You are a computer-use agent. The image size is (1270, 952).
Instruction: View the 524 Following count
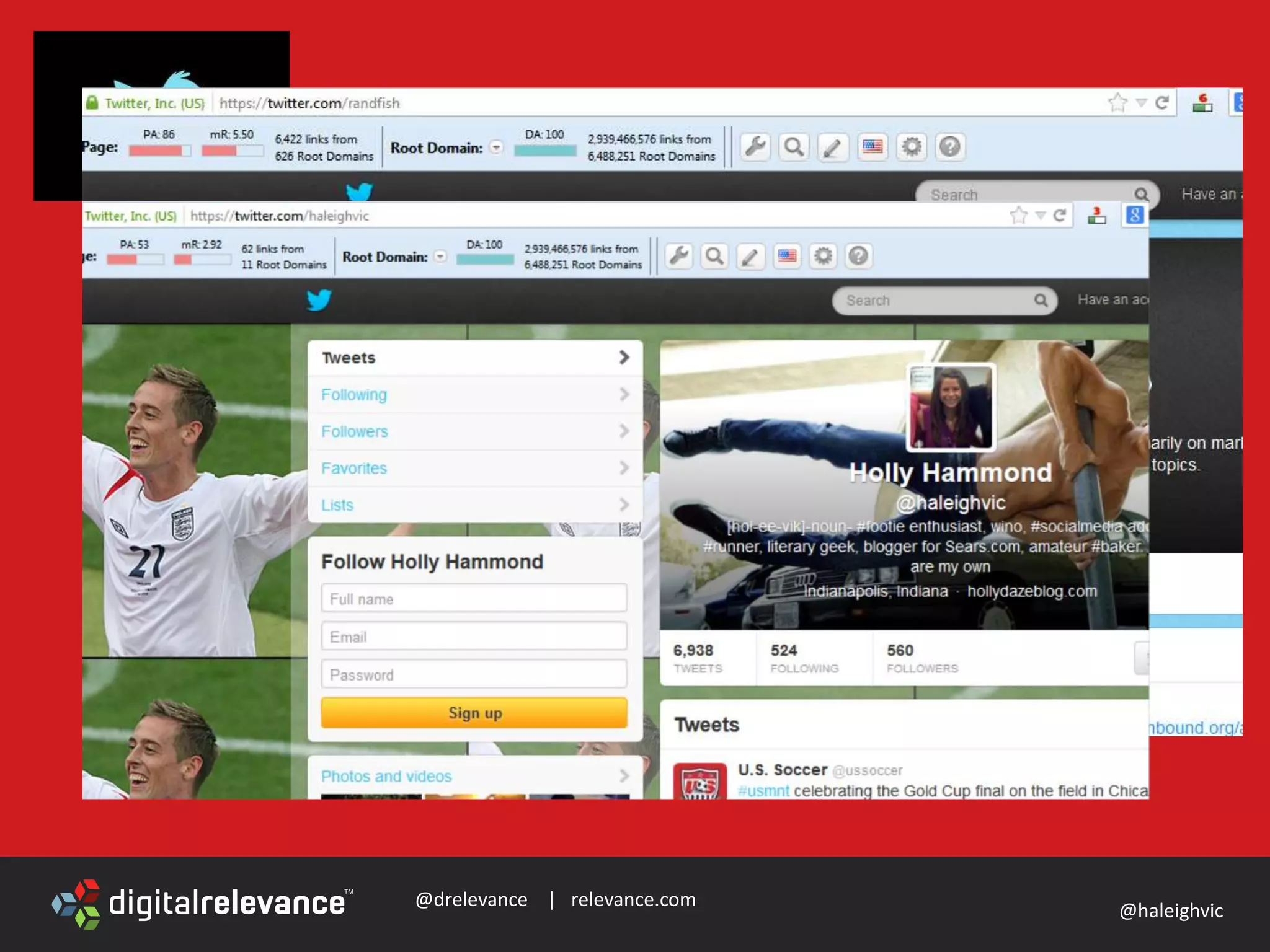[804, 658]
